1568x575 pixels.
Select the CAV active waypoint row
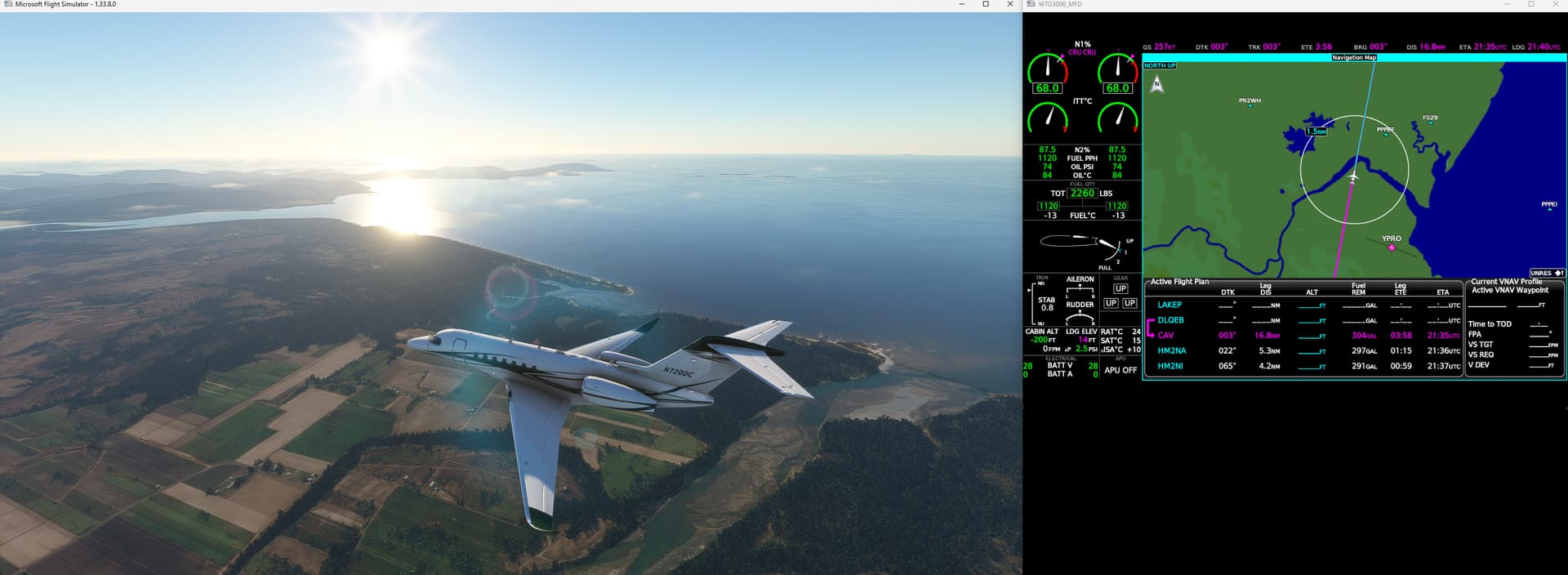[x=1165, y=336]
